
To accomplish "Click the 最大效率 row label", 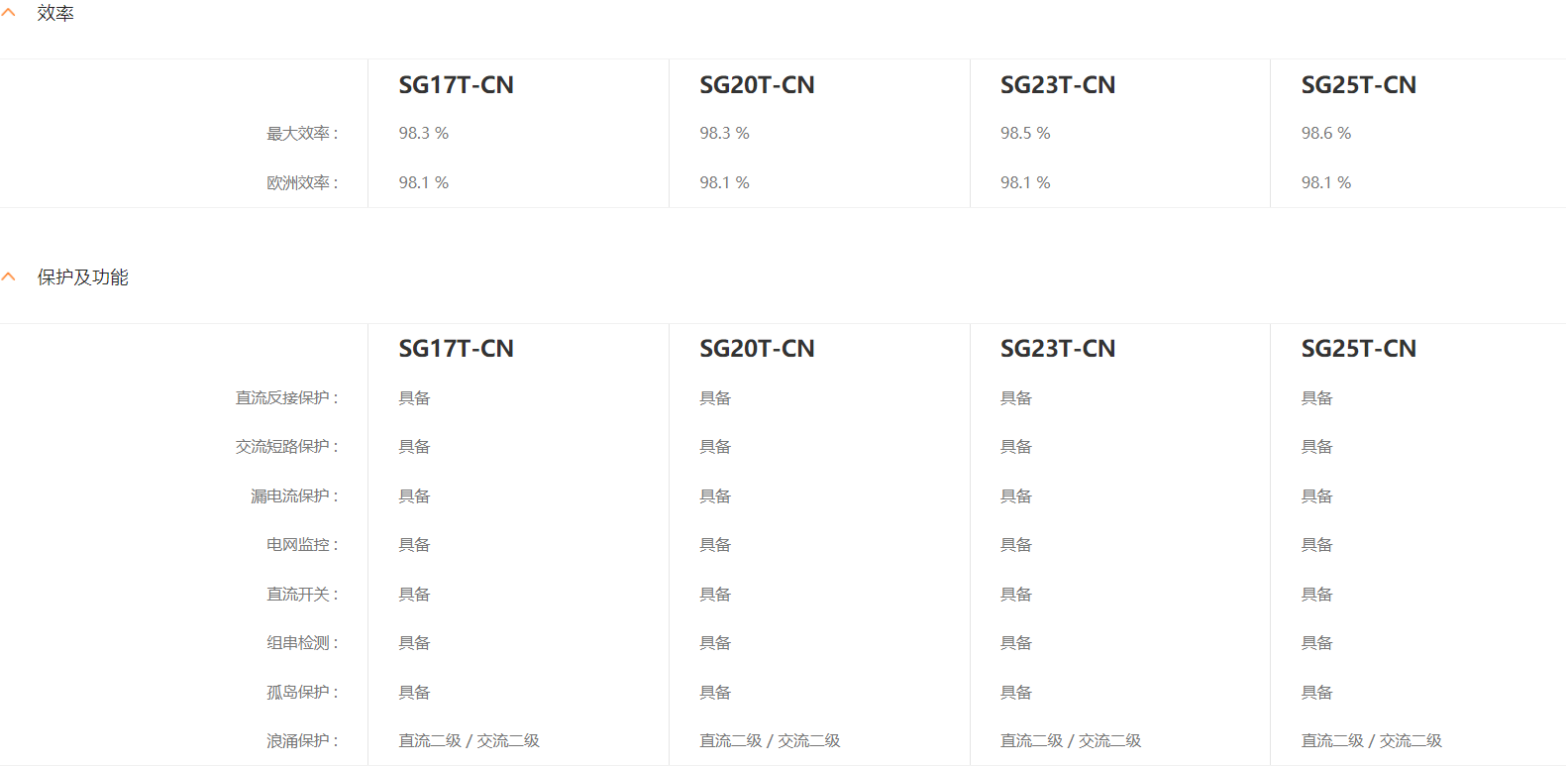I will click(302, 134).
